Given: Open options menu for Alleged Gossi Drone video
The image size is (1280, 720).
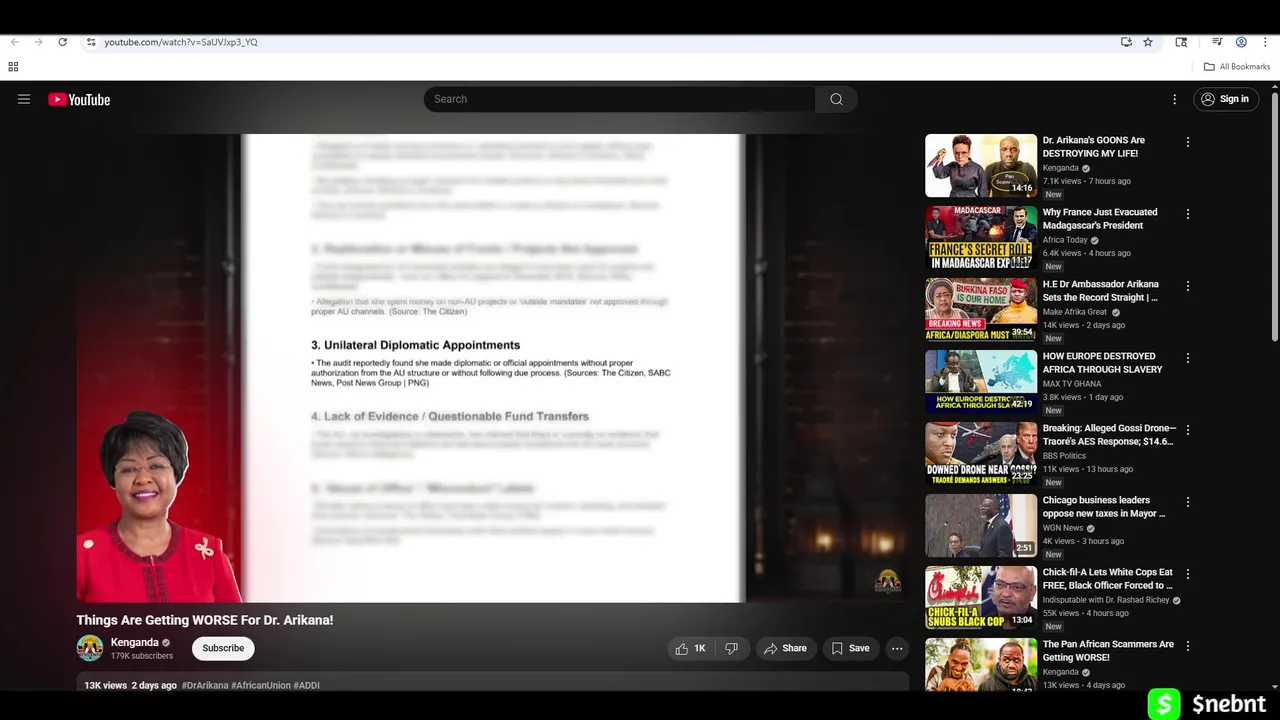Looking at the screenshot, I should point(1188,430).
